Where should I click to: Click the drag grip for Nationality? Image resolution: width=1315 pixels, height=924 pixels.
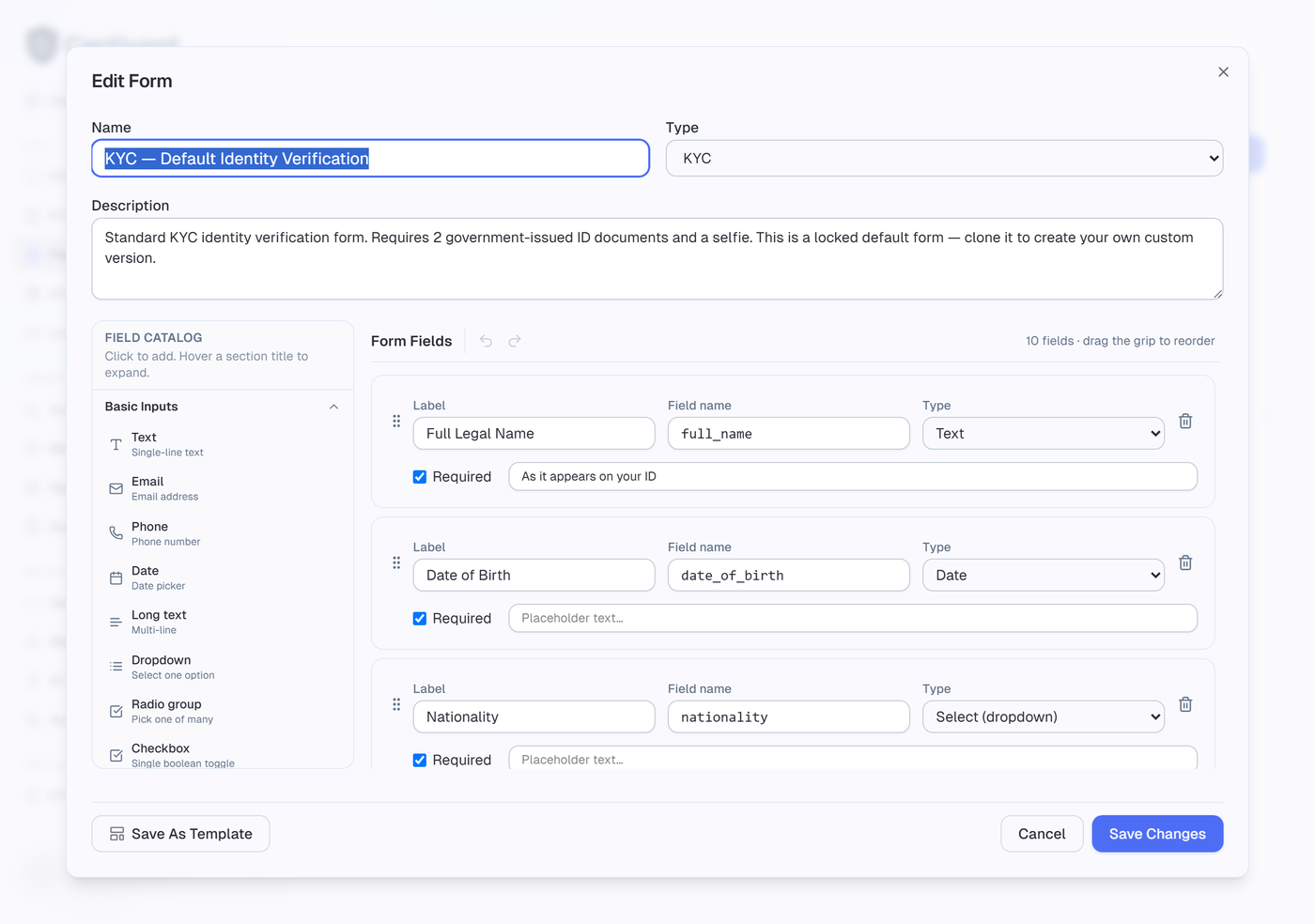[x=396, y=705]
